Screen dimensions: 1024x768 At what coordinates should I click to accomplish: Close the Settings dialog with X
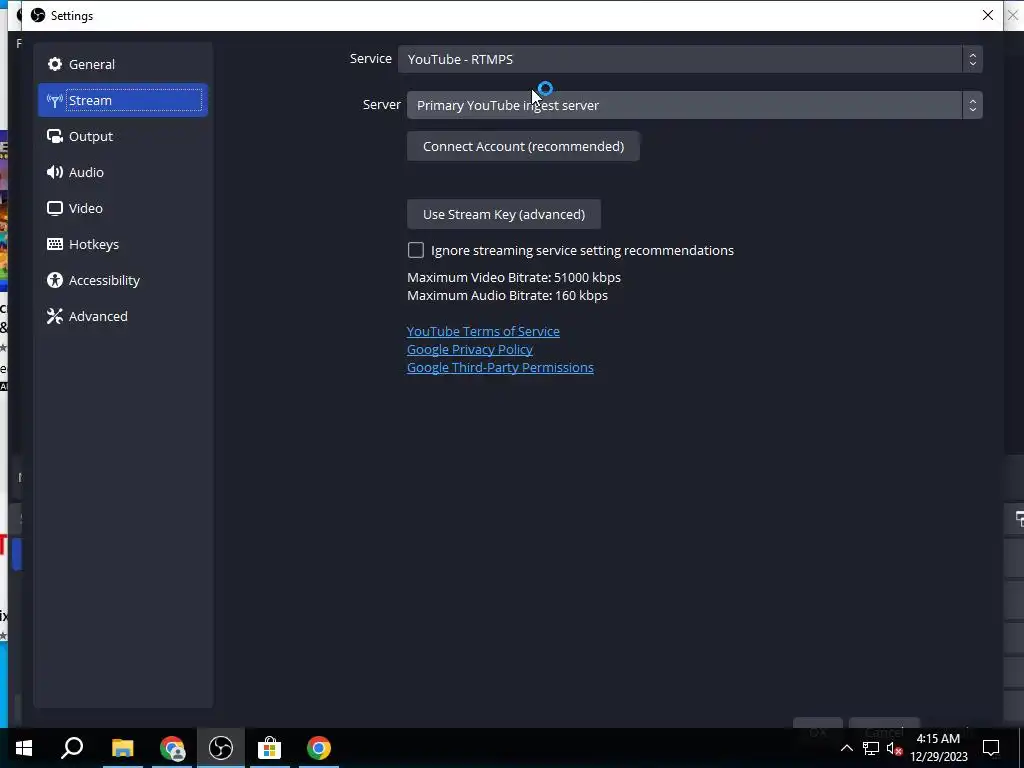tap(987, 15)
